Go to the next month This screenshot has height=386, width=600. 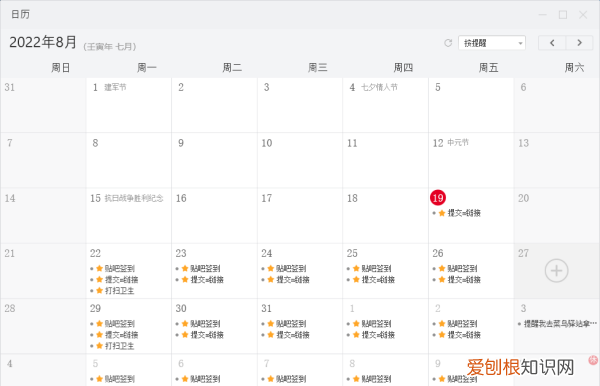pyautogui.click(x=579, y=43)
